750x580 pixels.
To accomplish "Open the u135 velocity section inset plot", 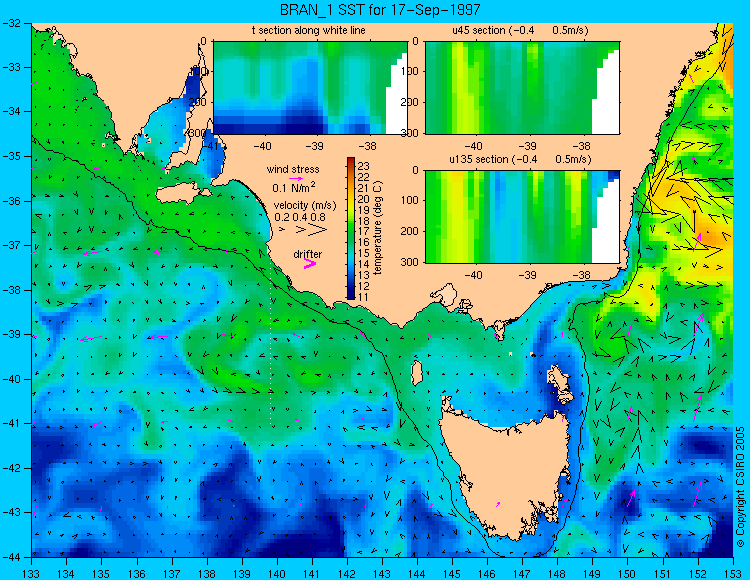I will pos(522,217).
